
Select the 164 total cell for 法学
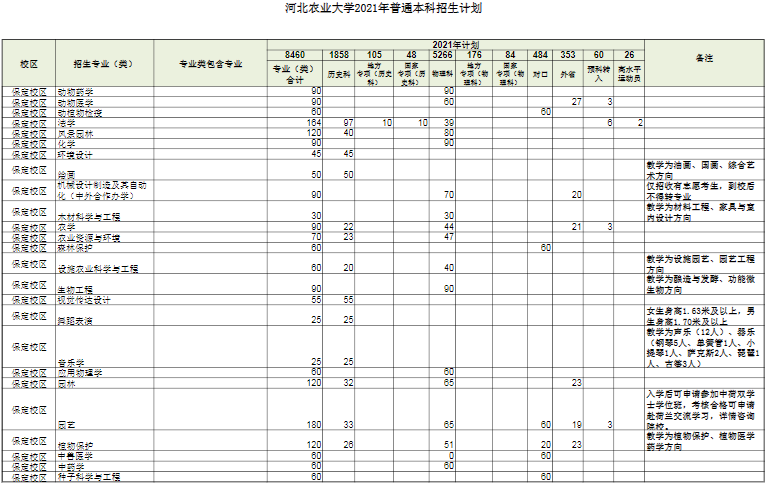pyautogui.click(x=309, y=122)
